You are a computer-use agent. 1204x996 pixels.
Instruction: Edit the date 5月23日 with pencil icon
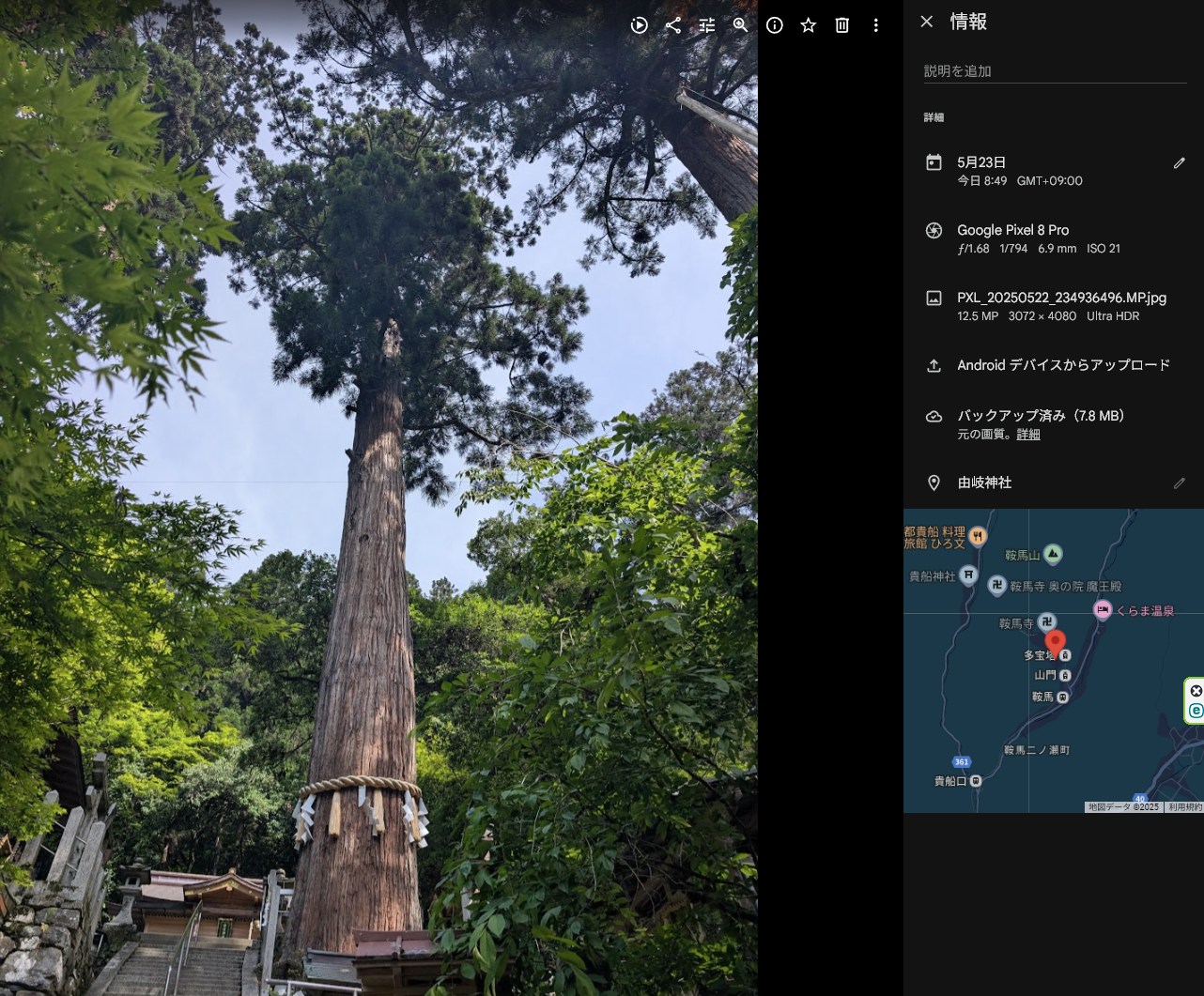pyautogui.click(x=1179, y=162)
